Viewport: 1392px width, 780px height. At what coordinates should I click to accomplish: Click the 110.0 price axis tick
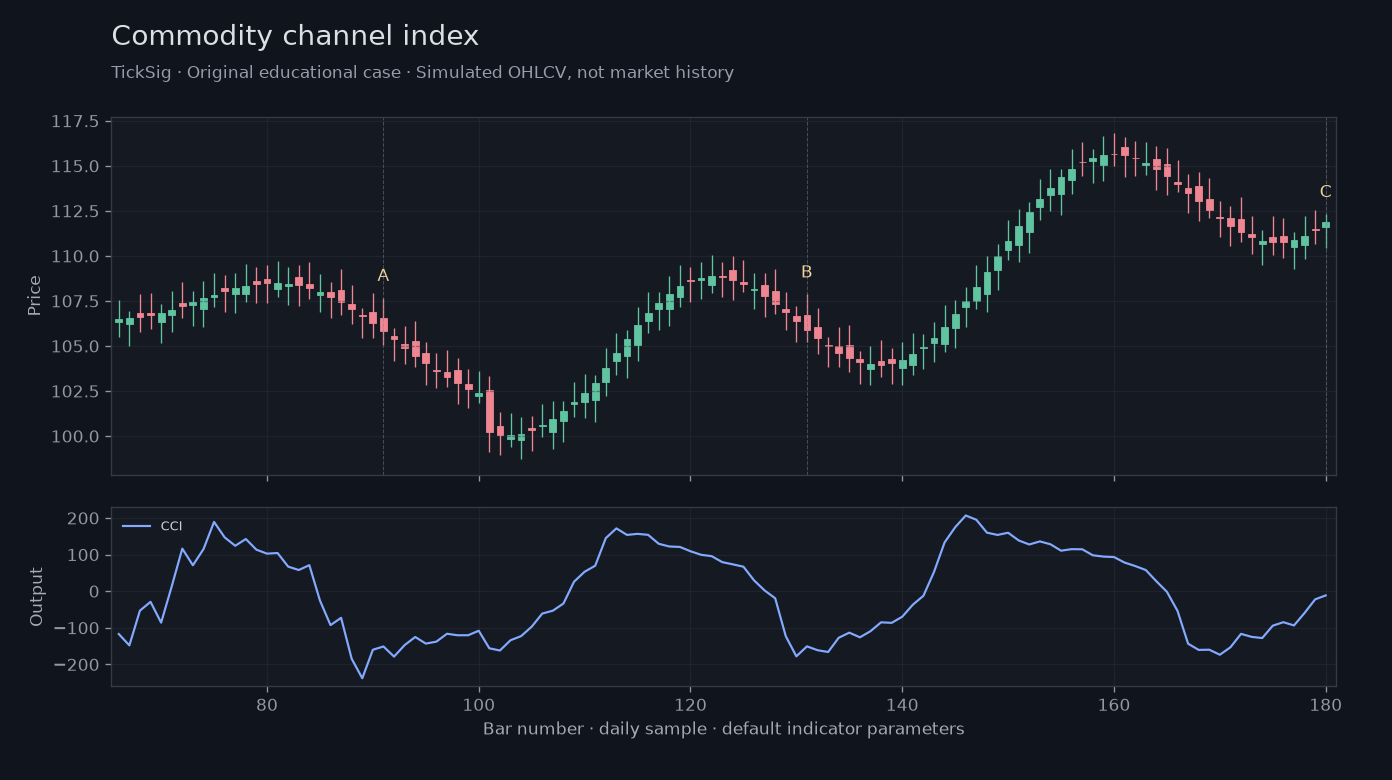[x=76, y=256]
